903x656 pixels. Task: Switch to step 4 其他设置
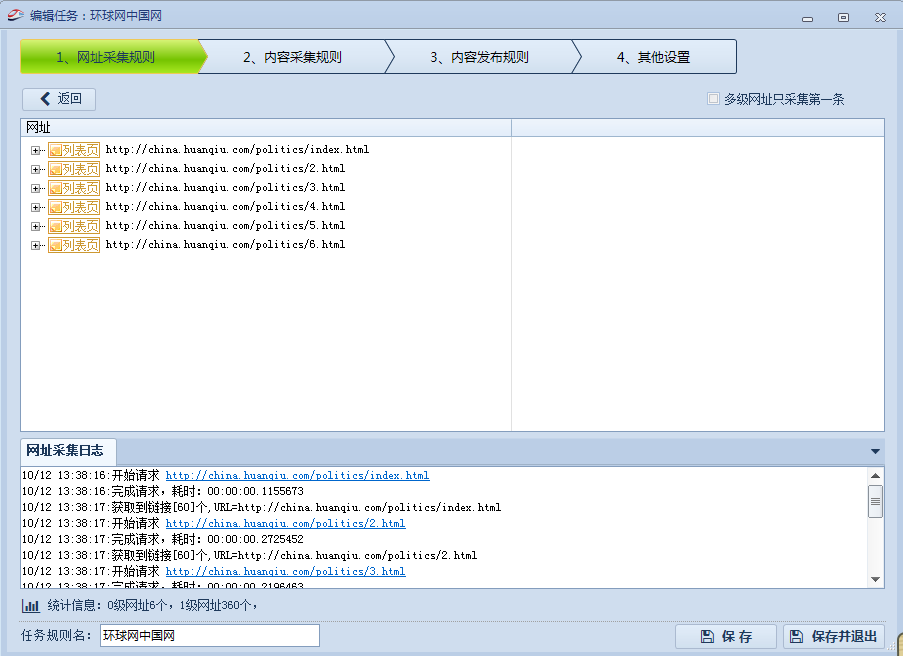tap(654, 57)
